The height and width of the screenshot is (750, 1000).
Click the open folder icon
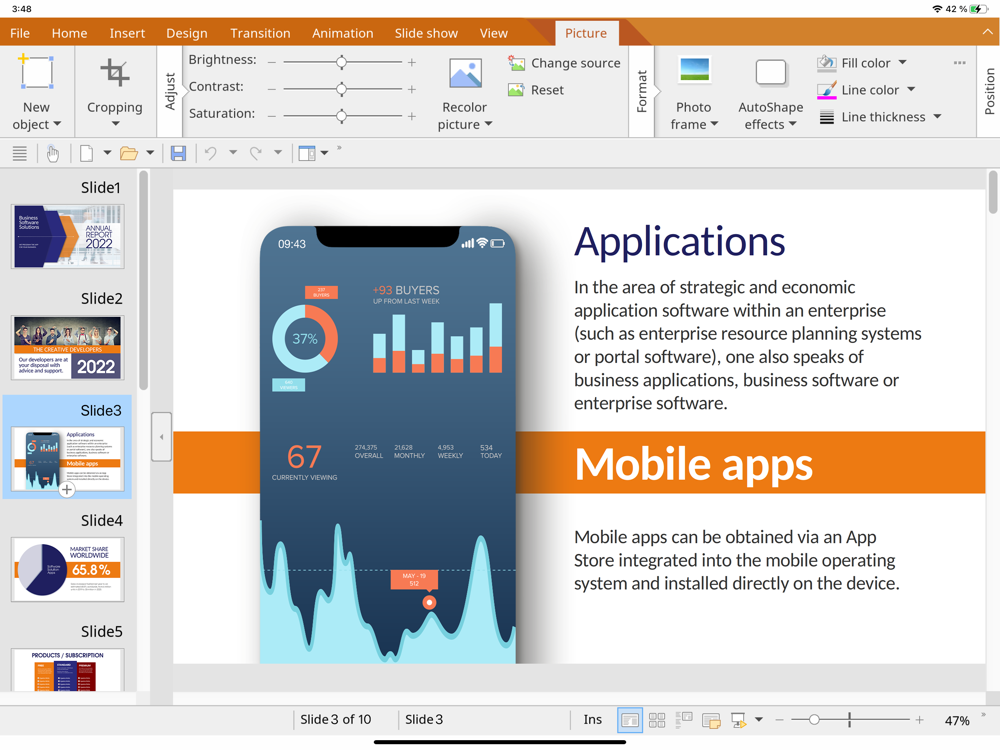click(x=128, y=153)
